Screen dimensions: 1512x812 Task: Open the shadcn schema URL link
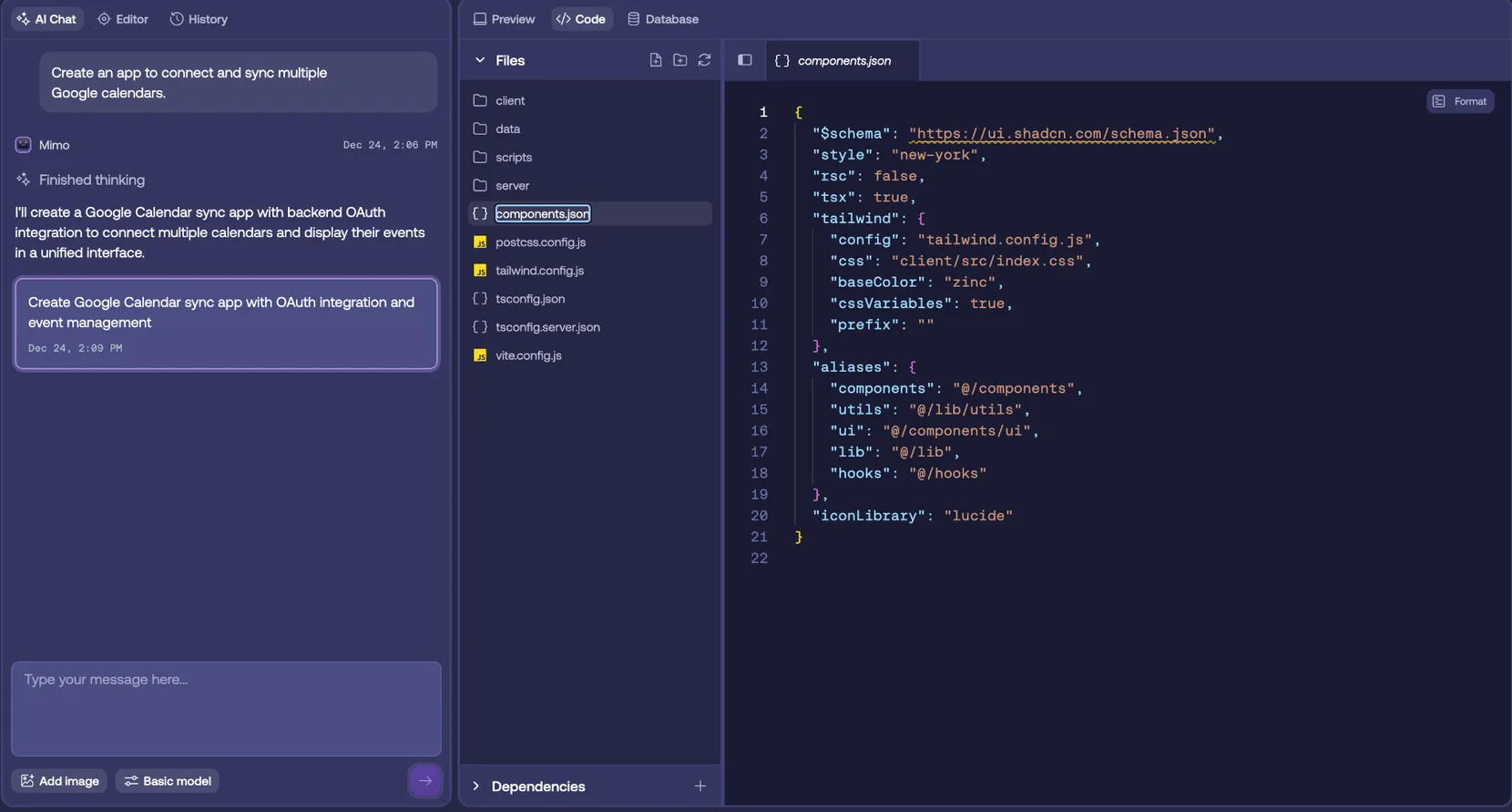(x=1062, y=134)
